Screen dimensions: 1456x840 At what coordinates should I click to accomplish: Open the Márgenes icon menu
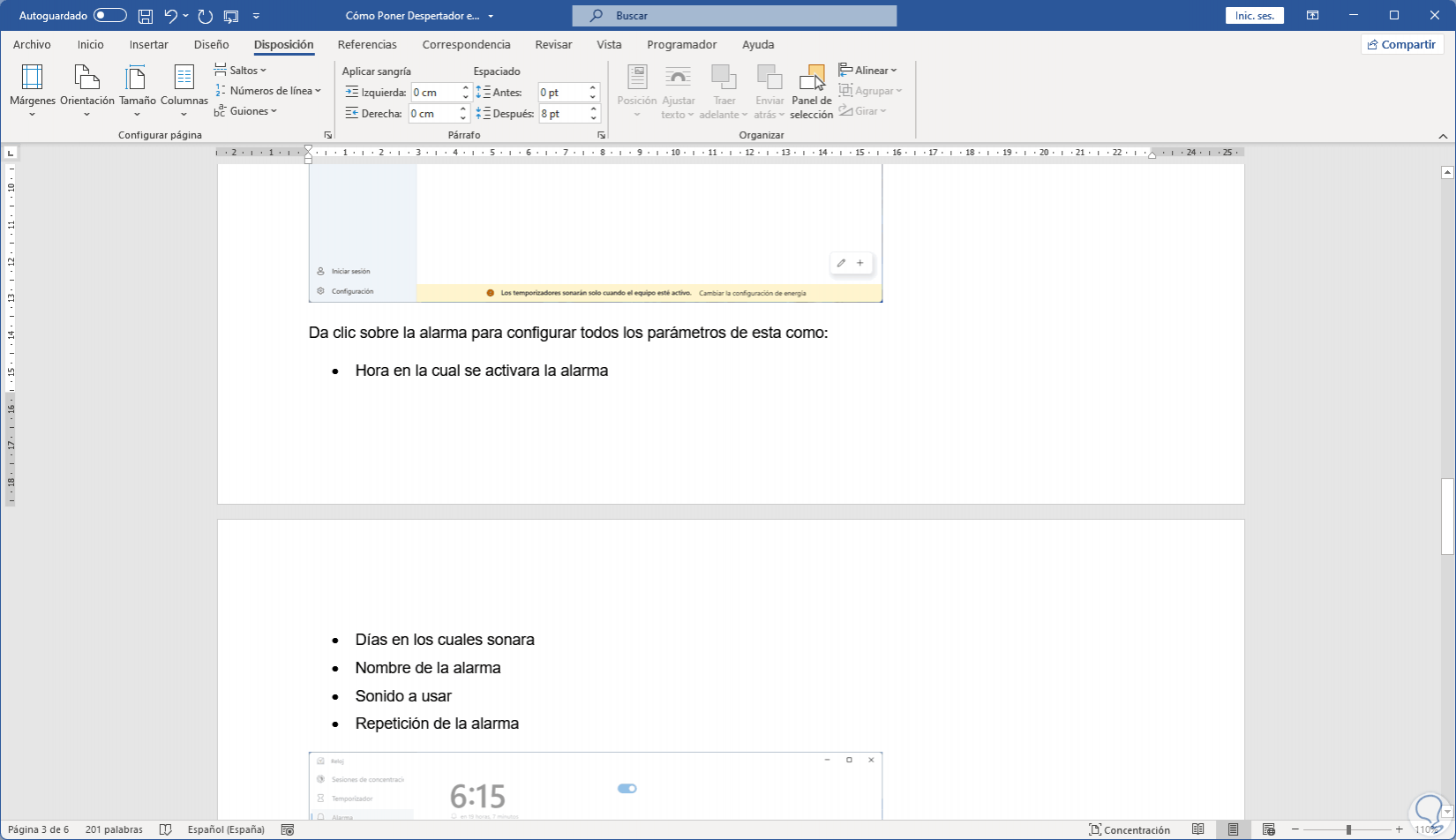(33, 90)
